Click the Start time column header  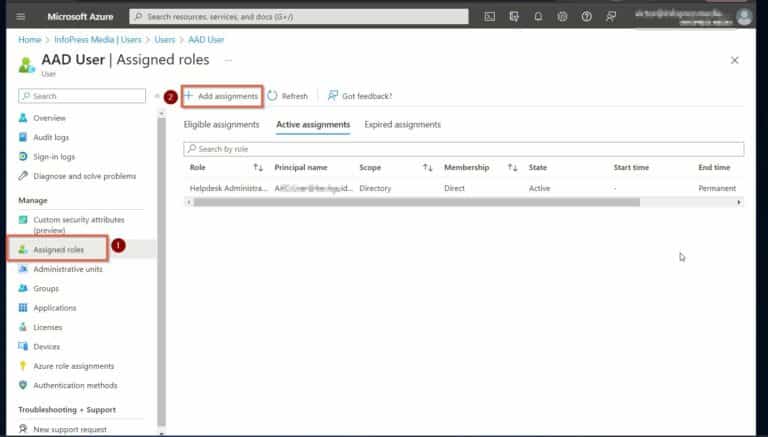[631, 168]
